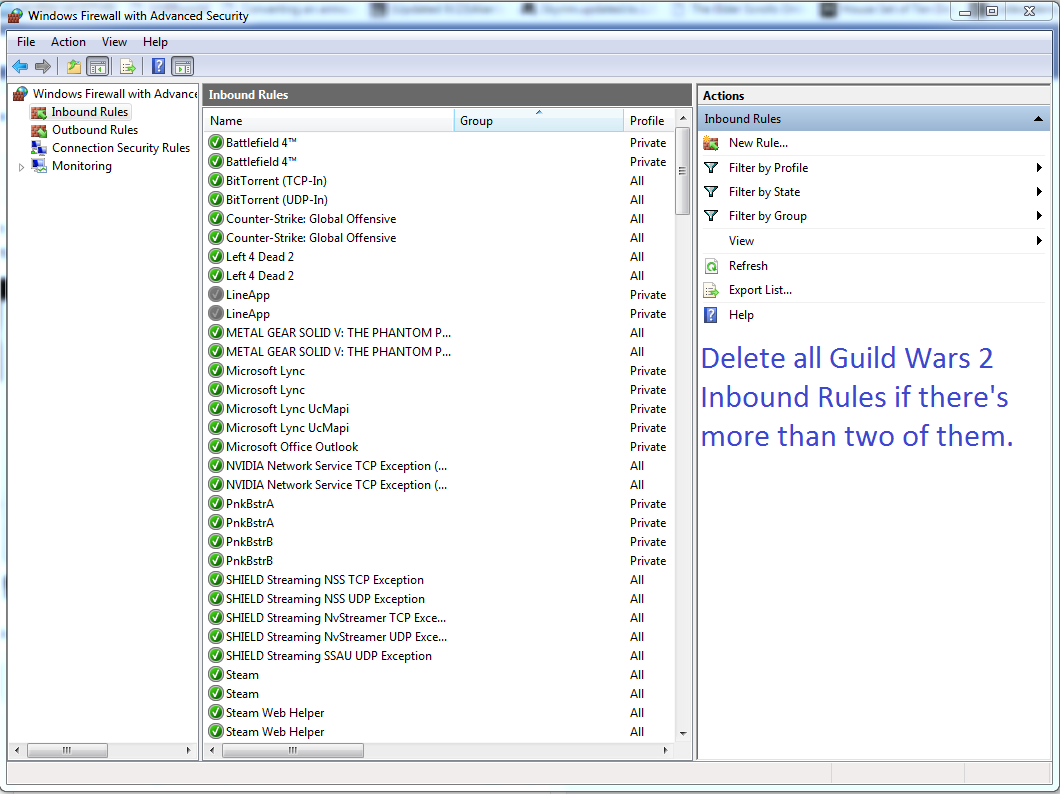Sort by the Profile column header
This screenshot has width=1060, height=794.
point(649,121)
